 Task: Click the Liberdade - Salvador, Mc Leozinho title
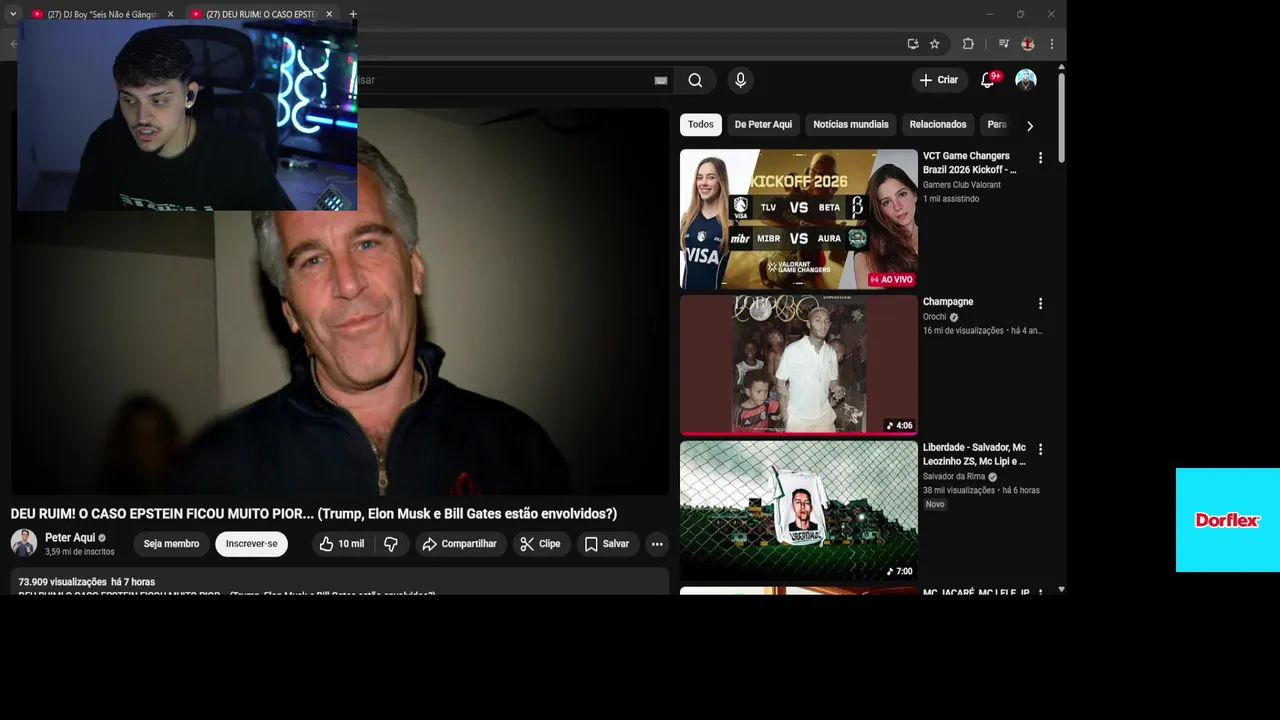[974, 455]
